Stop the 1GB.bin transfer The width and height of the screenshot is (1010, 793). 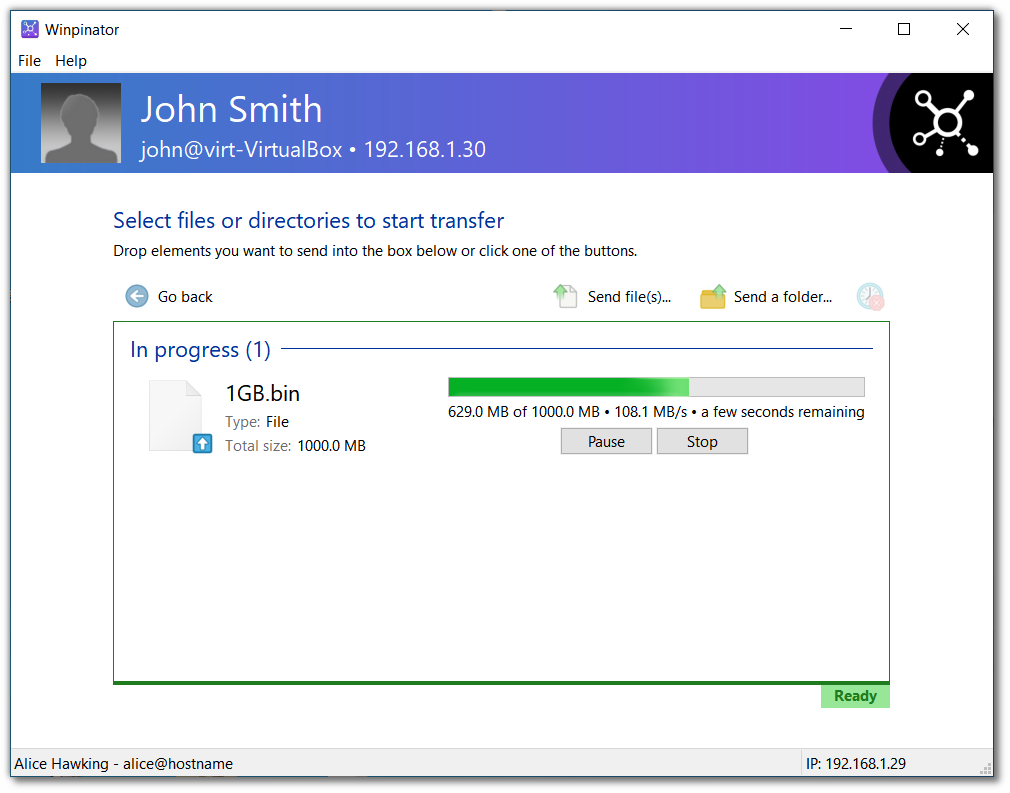pyautogui.click(x=702, y=442)
